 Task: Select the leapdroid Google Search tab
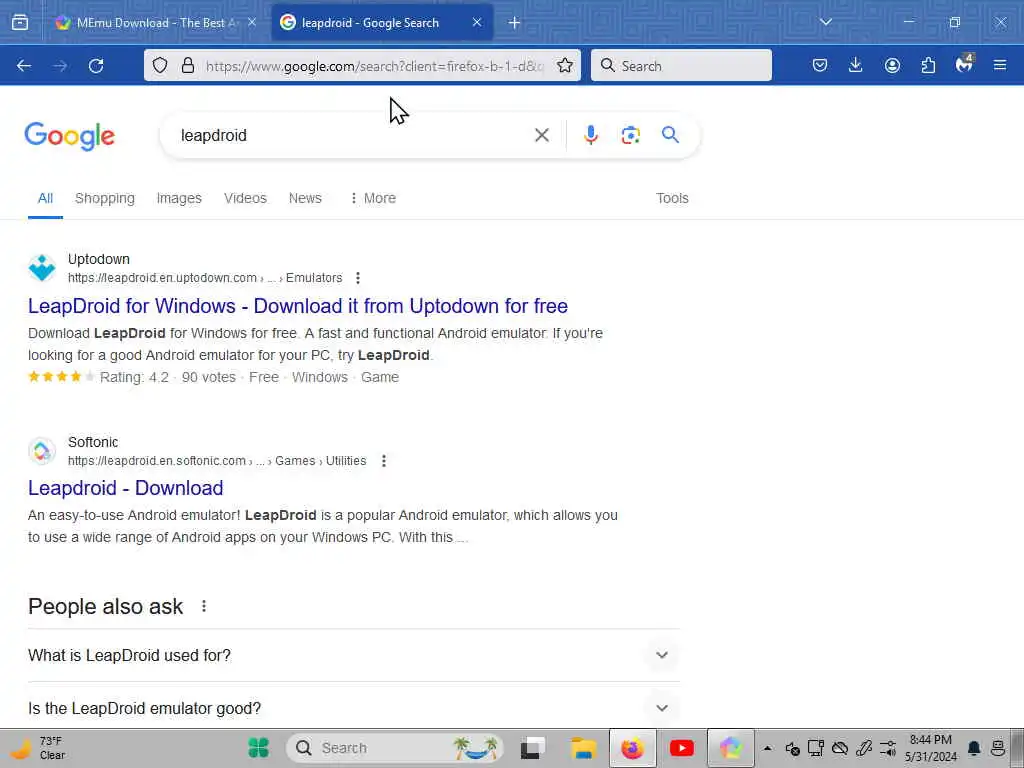[x=382, y=23]
